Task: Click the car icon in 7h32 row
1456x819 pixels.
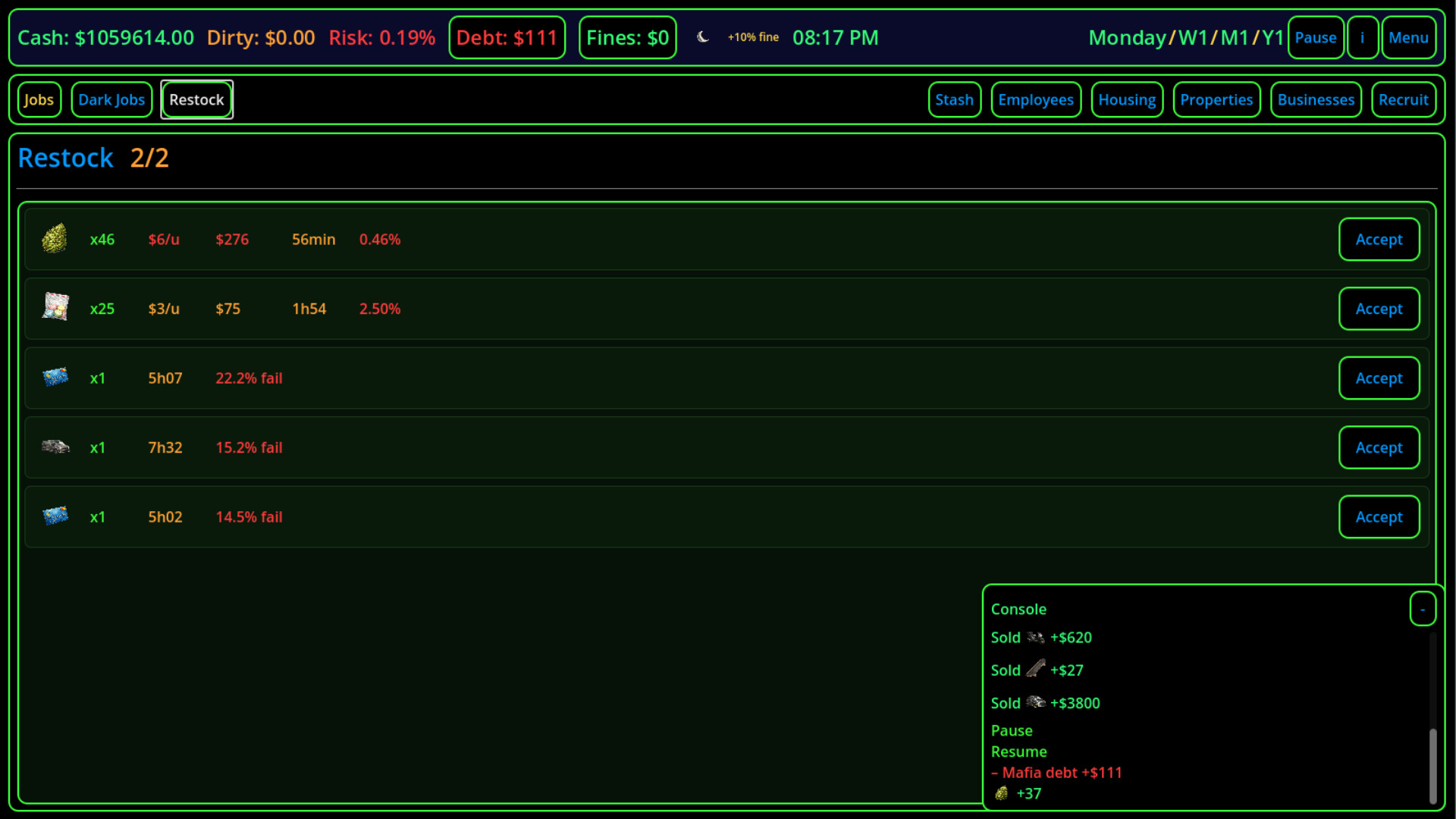Action: [x=55, y=447]
